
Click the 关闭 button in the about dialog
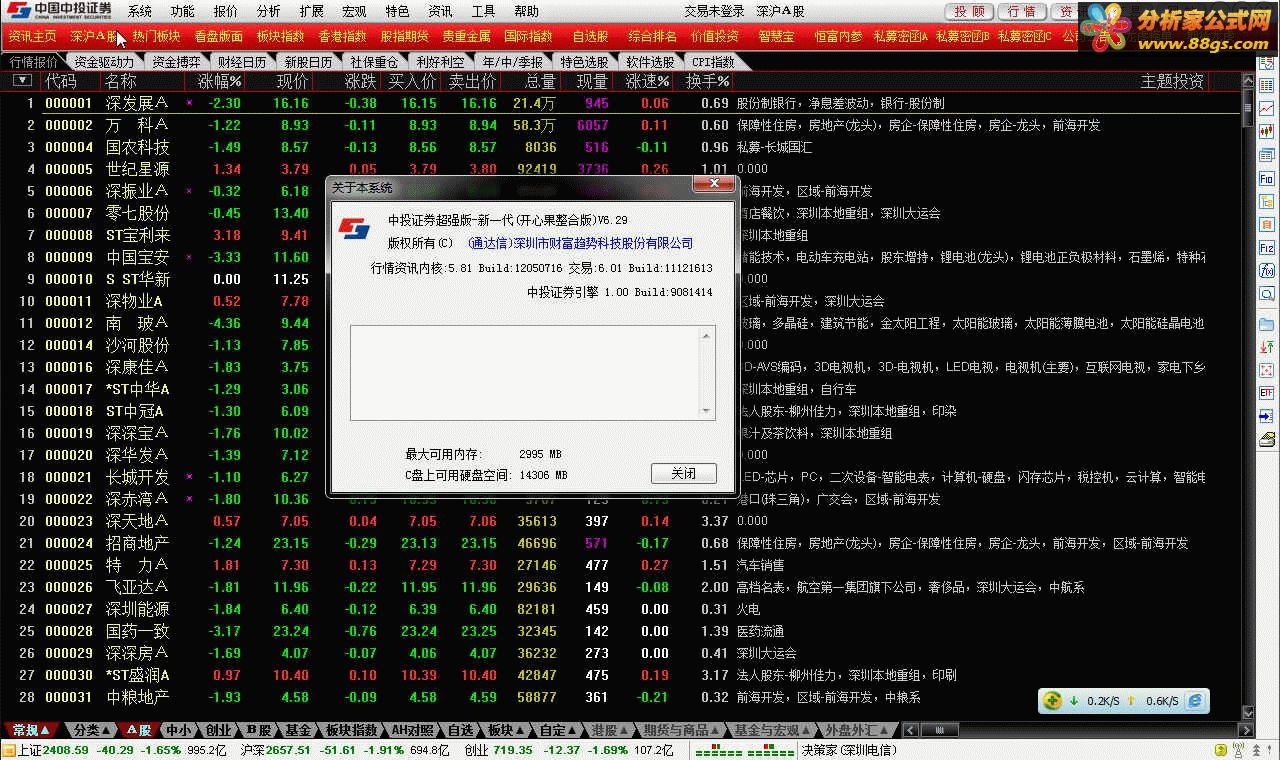(684, 473)
